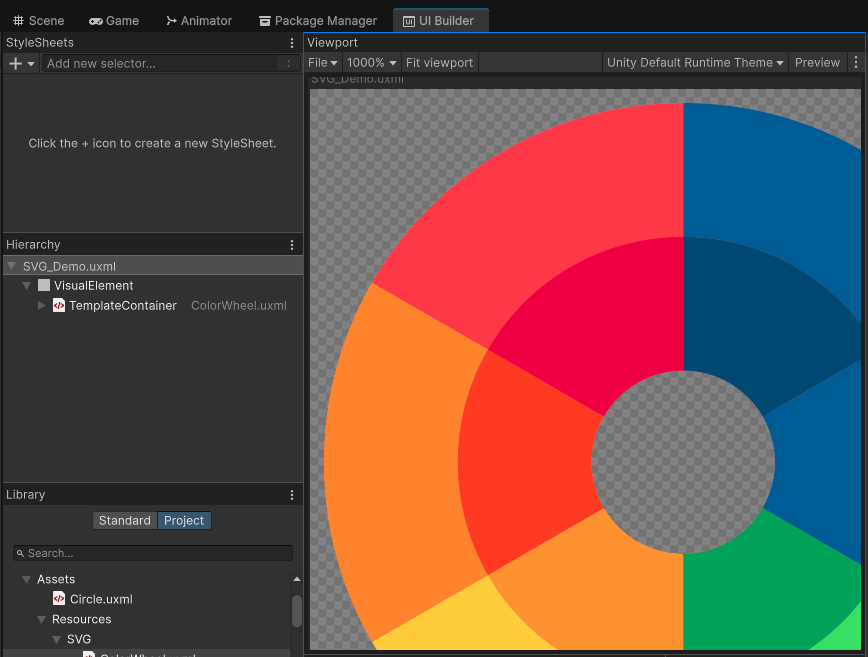Switch Library to Project view

pyautogui.click(x=184, y=521)
